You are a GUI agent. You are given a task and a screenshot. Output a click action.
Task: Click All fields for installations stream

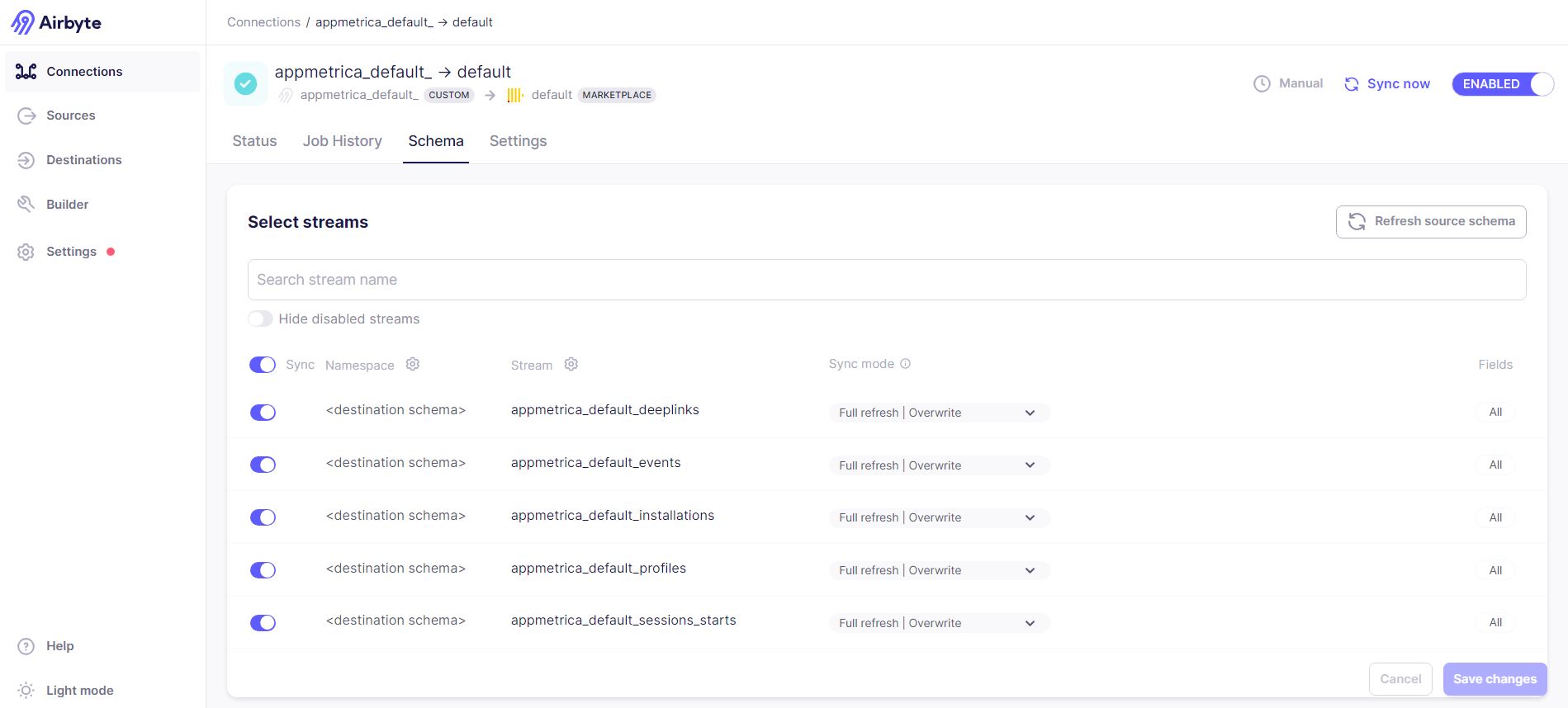1495,517
